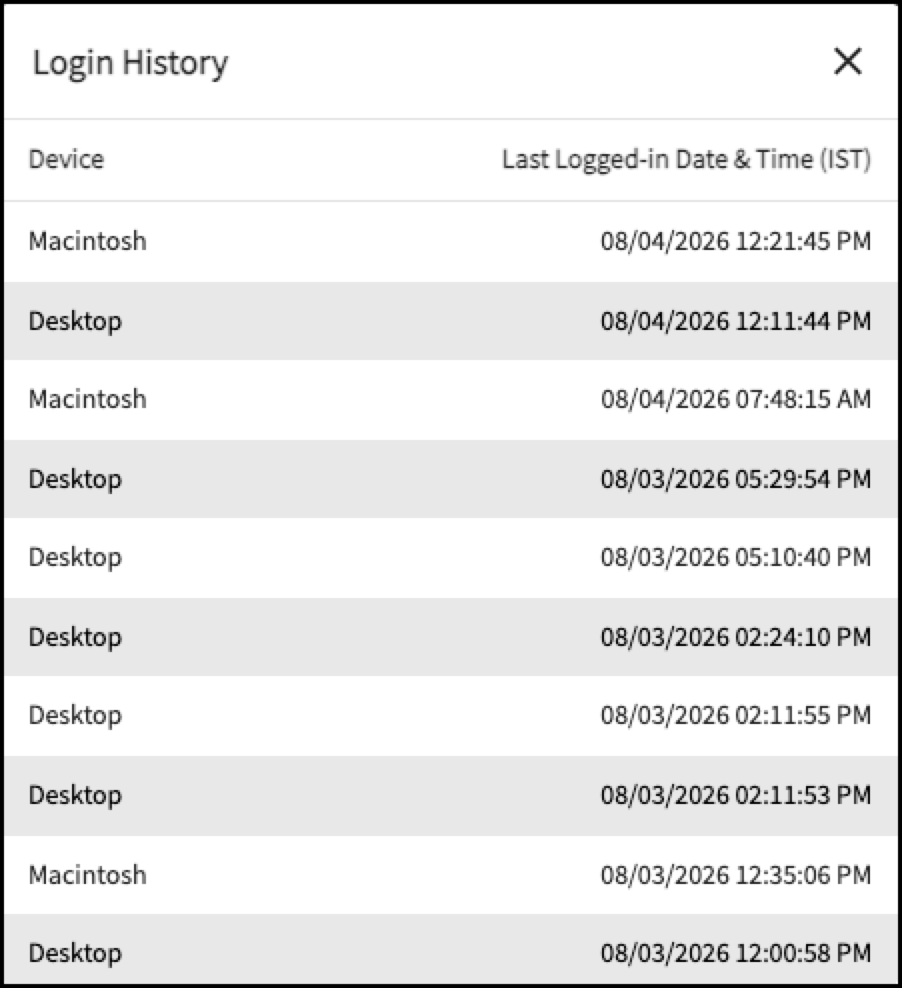
Task: Close the Login History dialog
Action: (847, 62)
